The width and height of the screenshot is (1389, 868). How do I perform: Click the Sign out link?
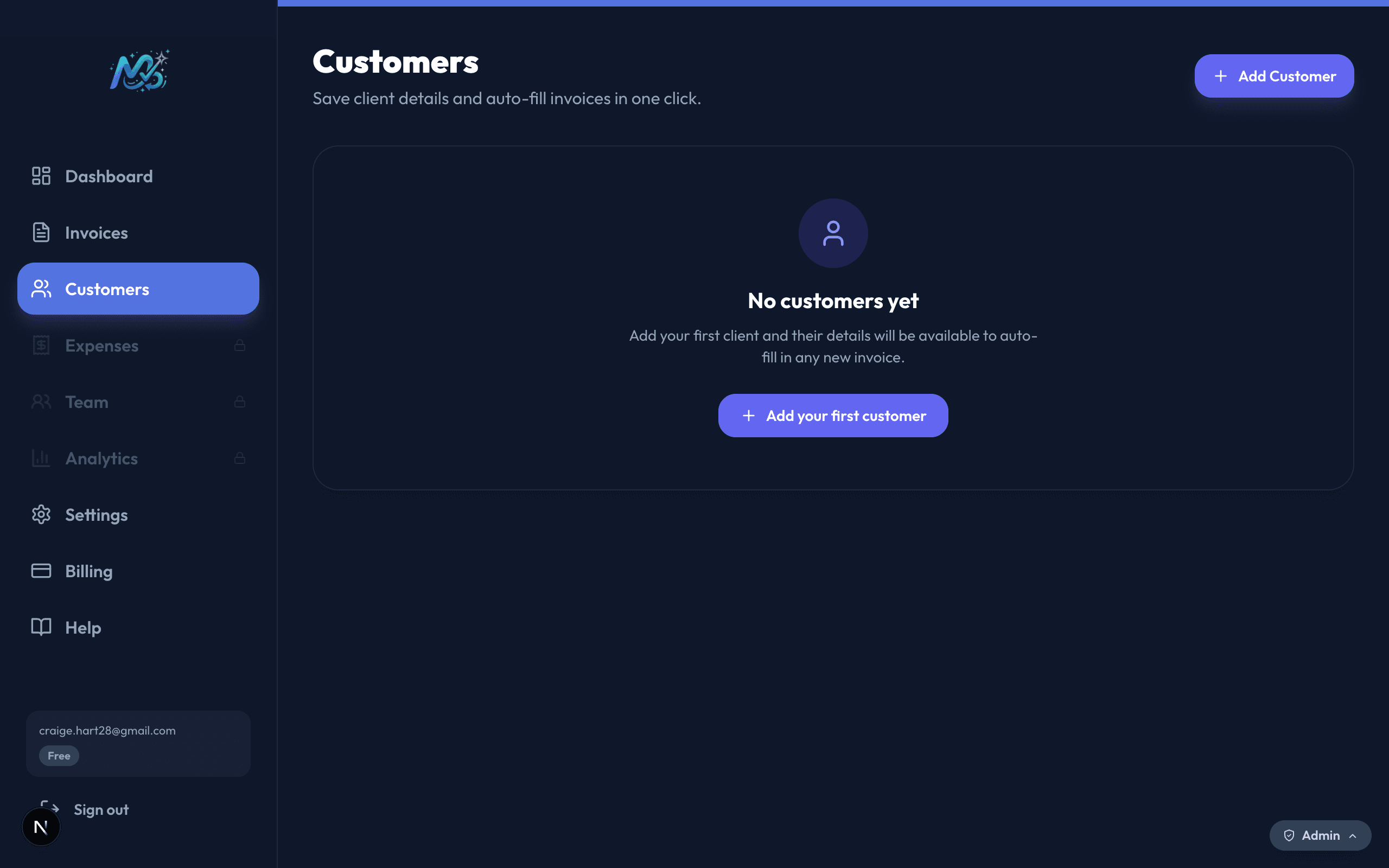click(x=101, y=809)
